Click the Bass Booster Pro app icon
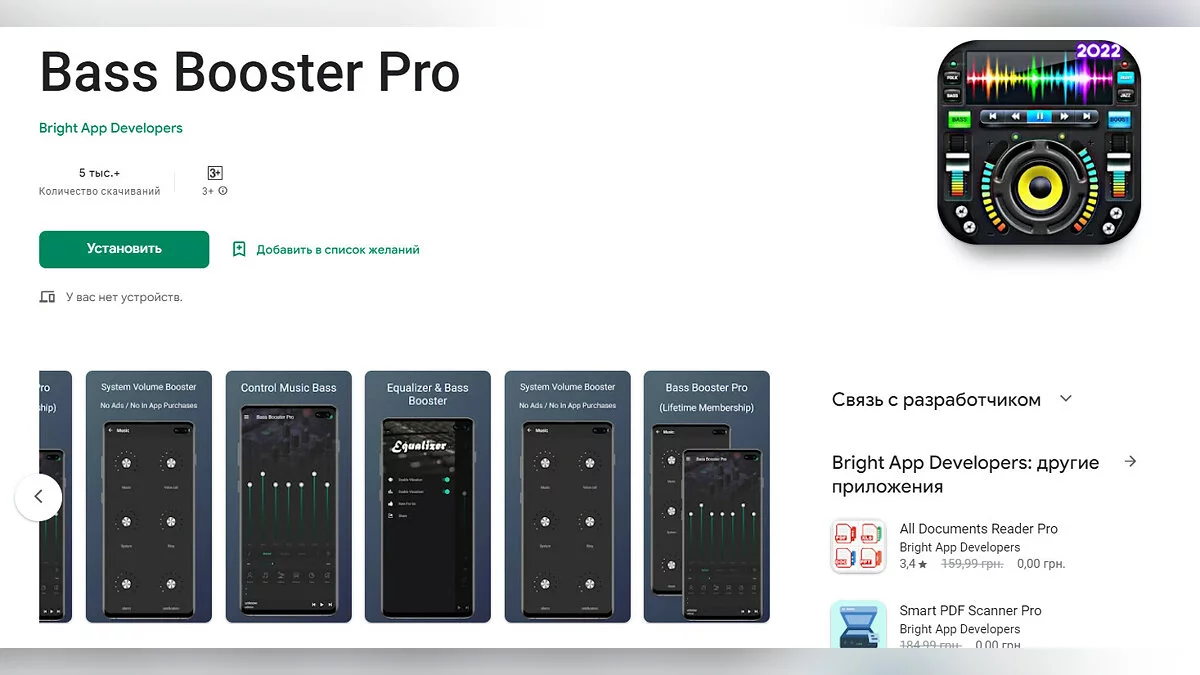Viewport: 1200px width, 675px height. pyautogui.click(x=1038, y=143)
